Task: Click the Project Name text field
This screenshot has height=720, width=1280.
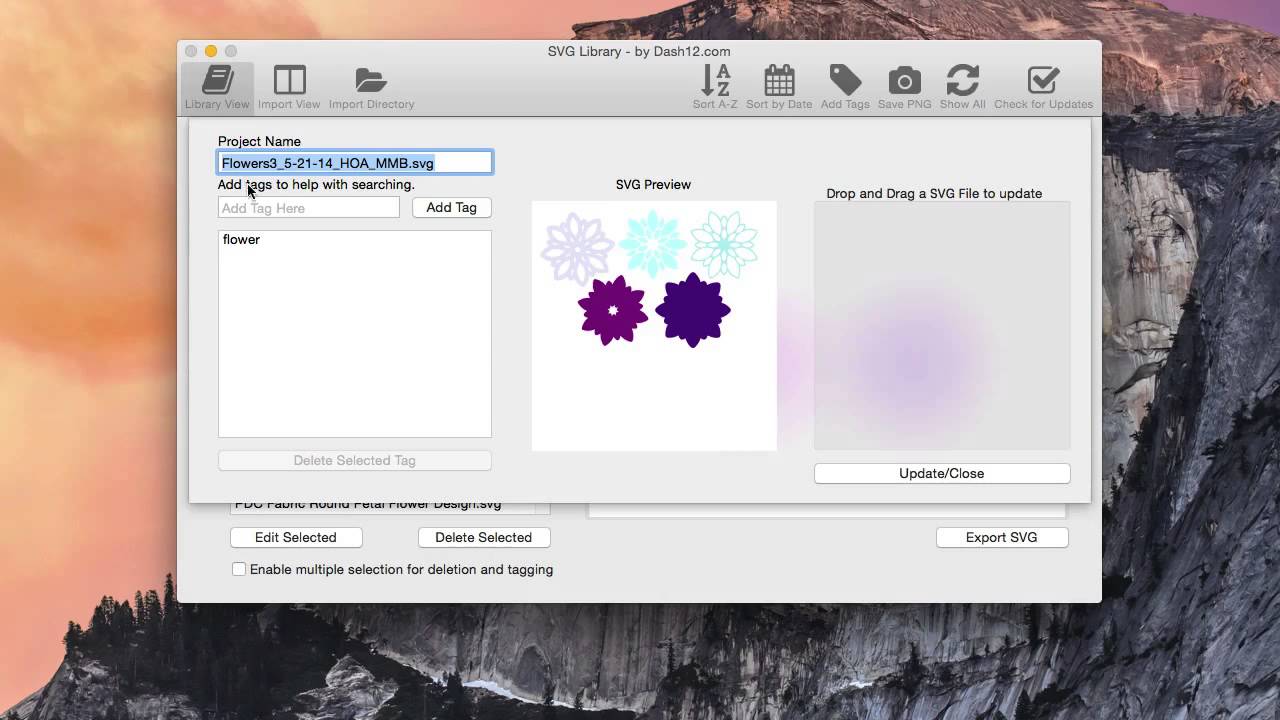Action: [x=355, y=163]
